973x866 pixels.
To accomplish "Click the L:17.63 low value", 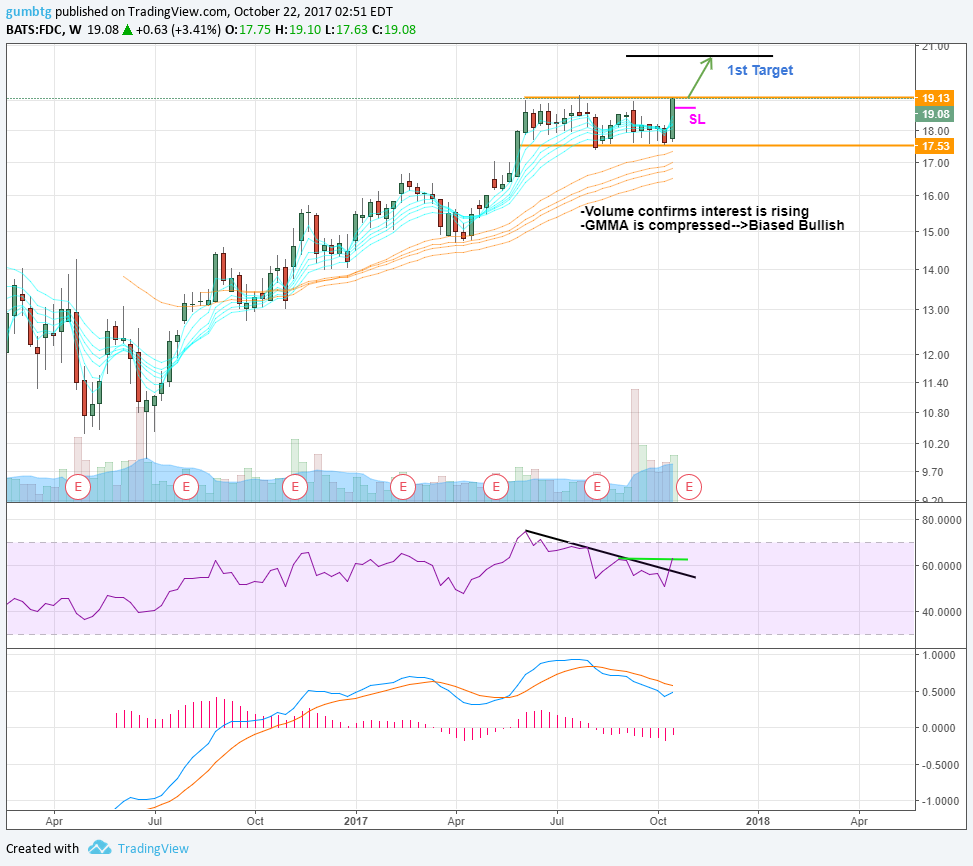I will 345,30.
